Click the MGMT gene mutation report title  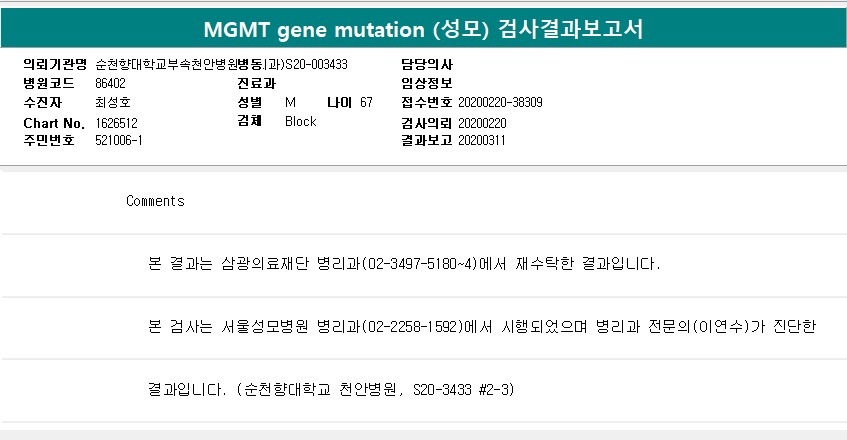[424, 29]
